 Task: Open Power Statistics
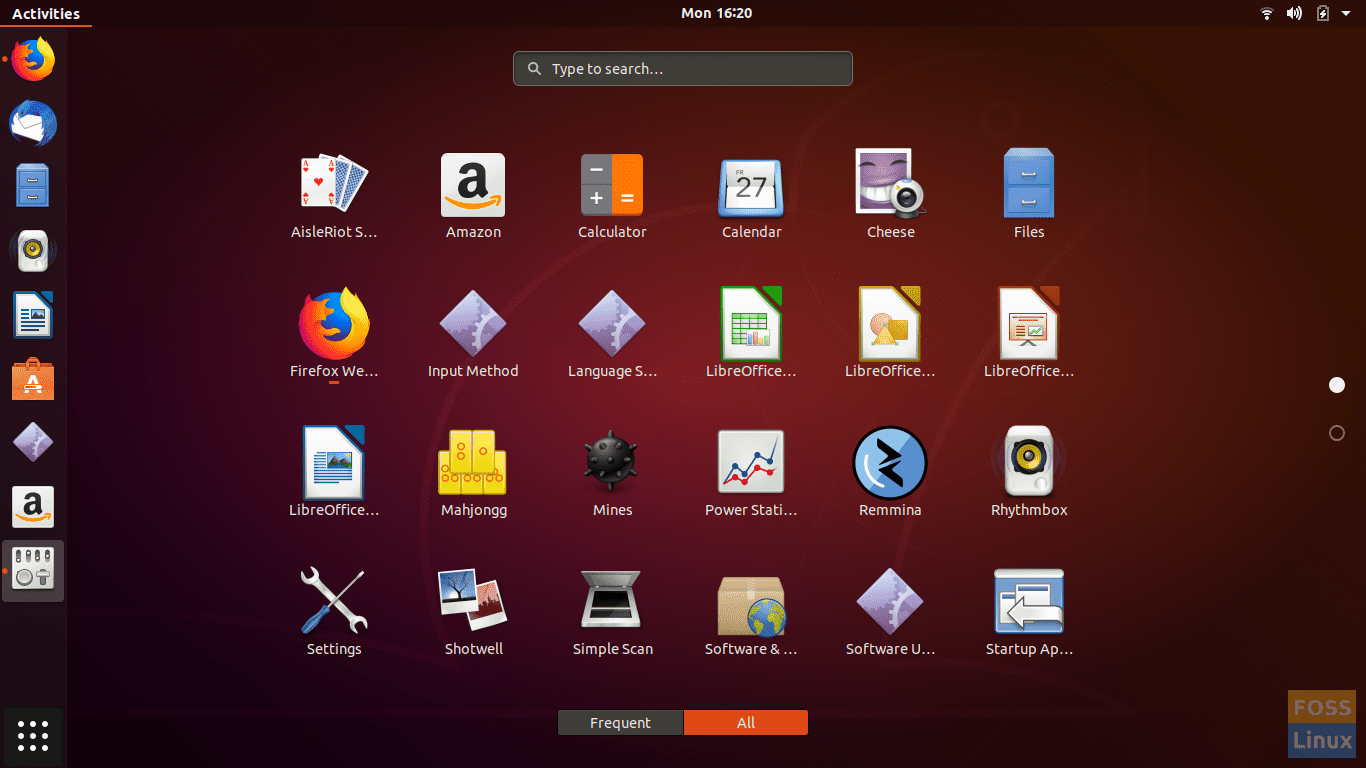coord(751,462)
